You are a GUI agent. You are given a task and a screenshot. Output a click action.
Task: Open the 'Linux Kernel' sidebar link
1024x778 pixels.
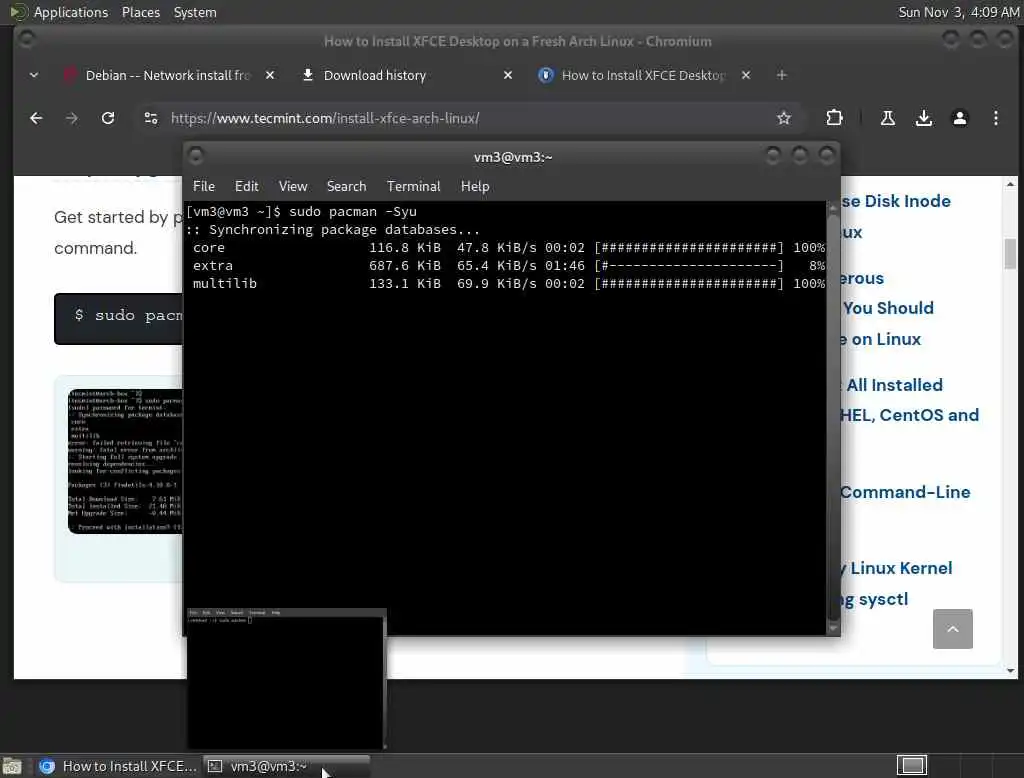coord(900,568)
